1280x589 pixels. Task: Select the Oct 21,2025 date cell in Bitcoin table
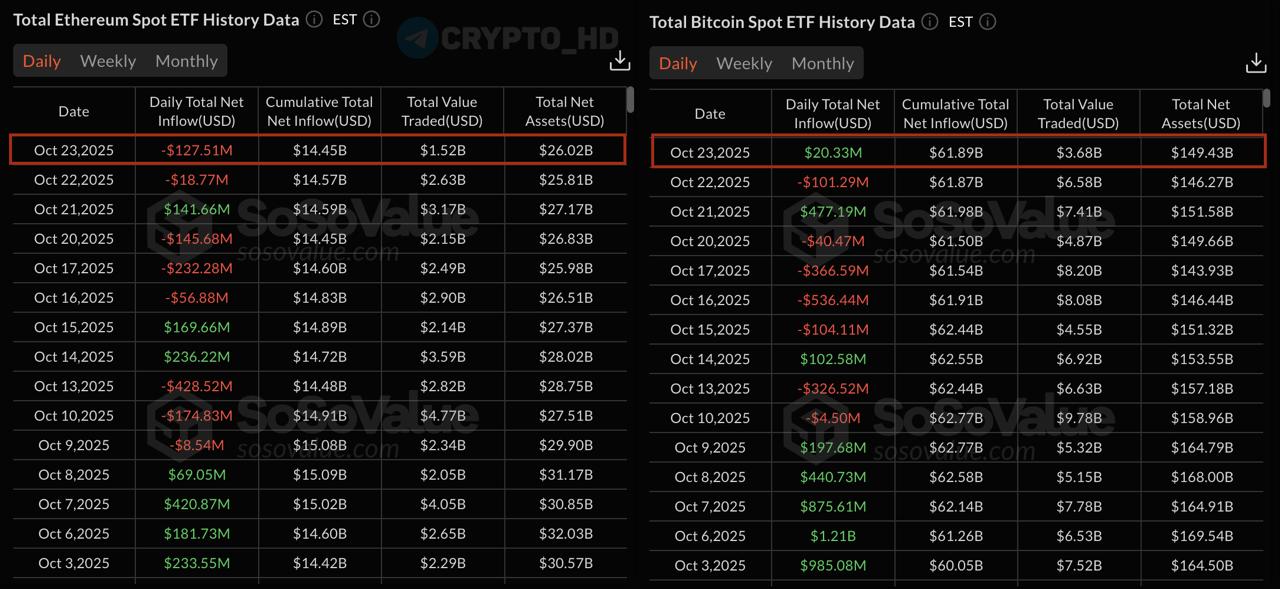point(710,211)
